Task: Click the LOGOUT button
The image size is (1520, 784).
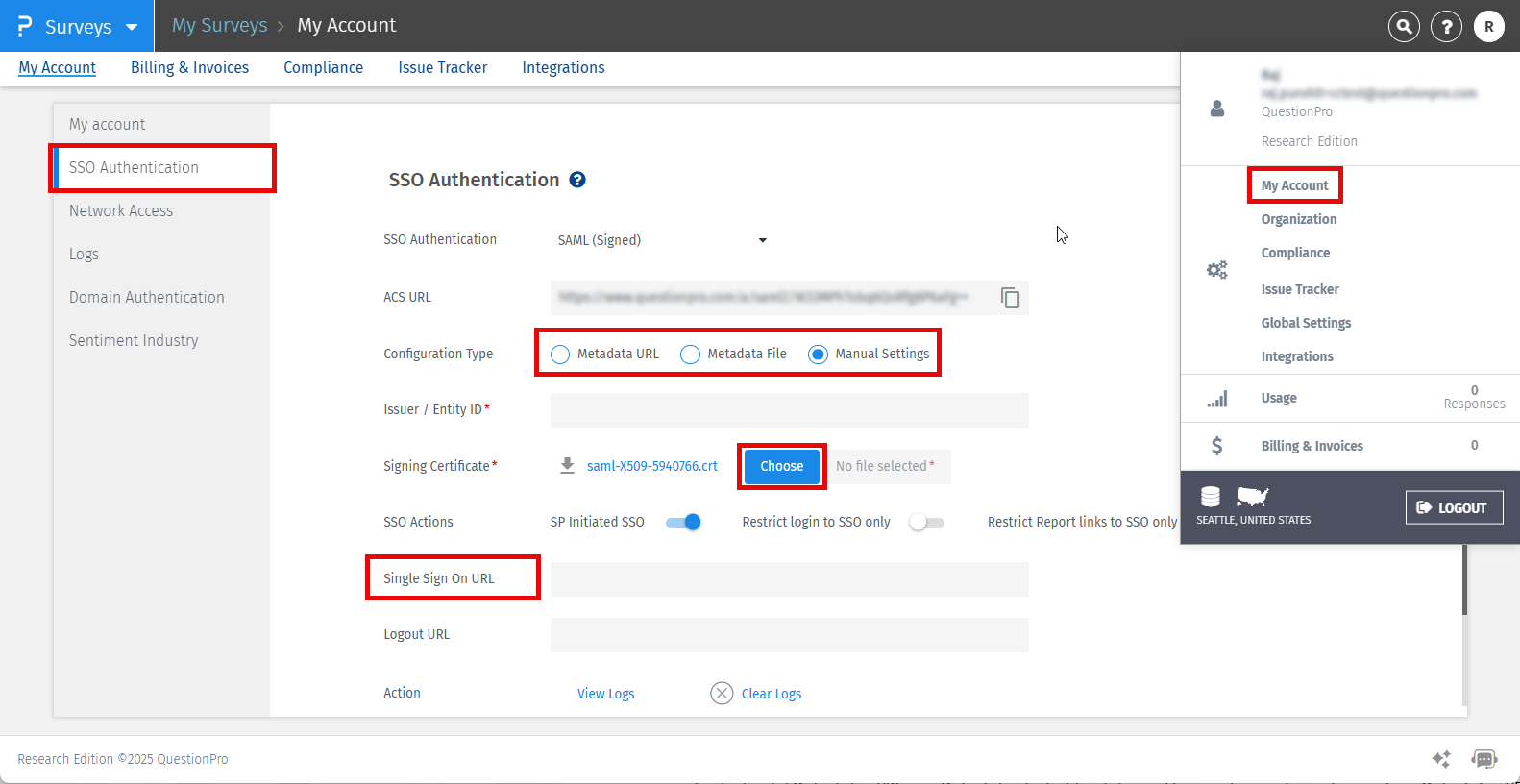Action: (1454, 507)
